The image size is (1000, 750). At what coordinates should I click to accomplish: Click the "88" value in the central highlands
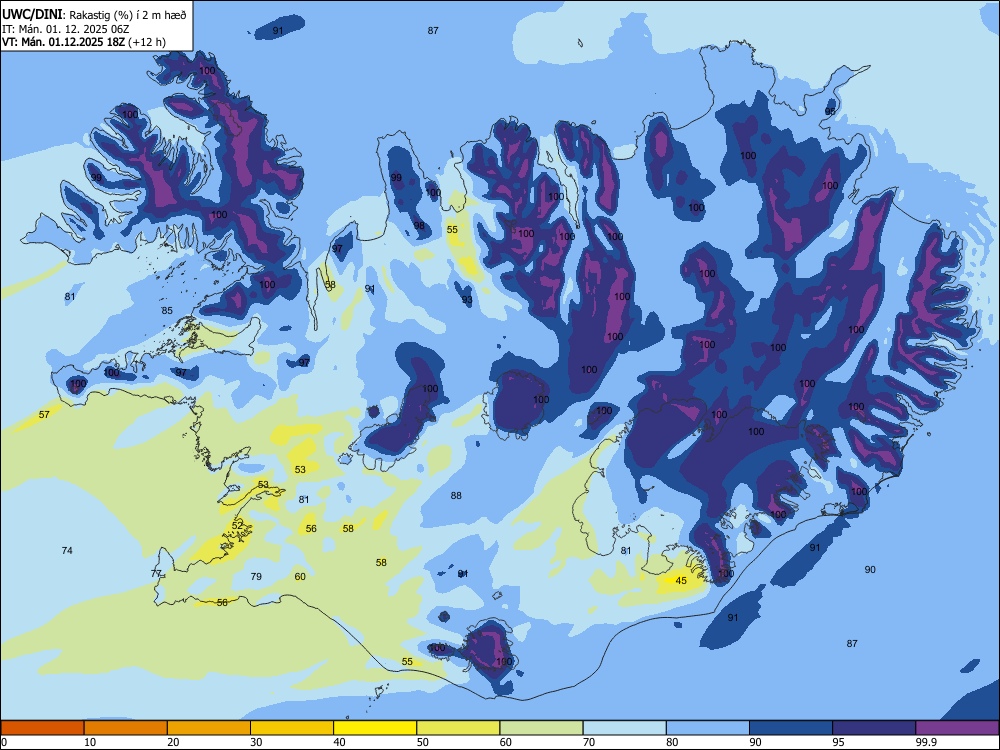(456, 496)
